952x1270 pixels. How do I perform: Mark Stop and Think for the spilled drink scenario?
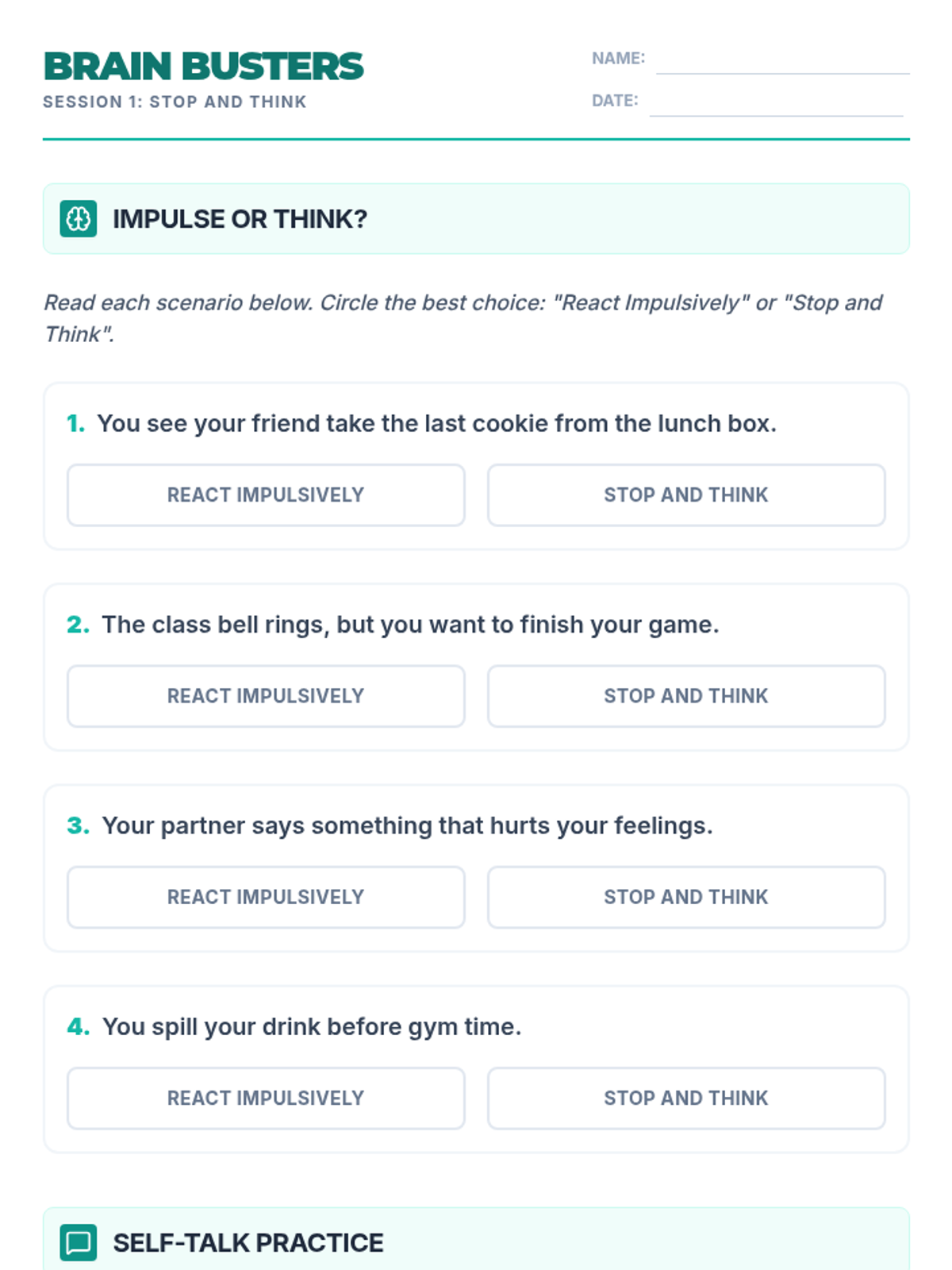click(x=686, y=1098)
